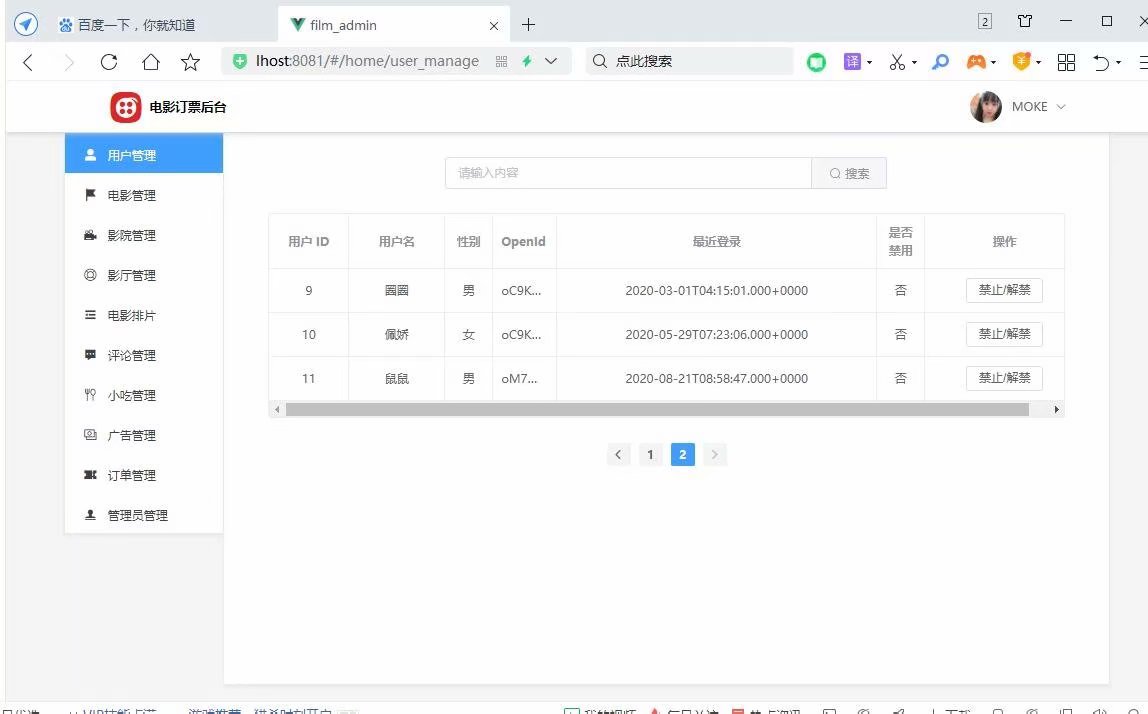Select 广告管理 in the sidebar menu
The image size is (1148, 714).
(x=130, y=435)
